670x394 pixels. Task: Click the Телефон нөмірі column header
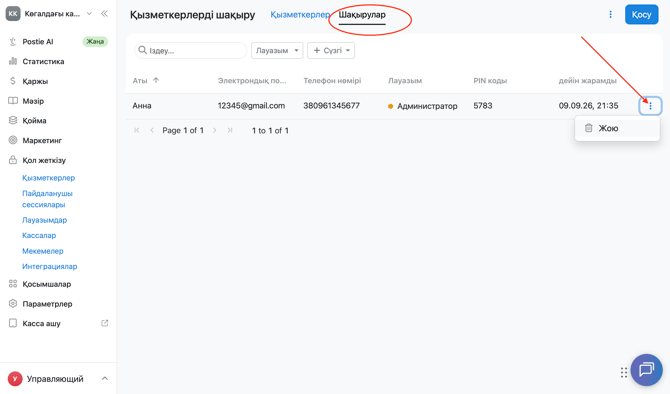pos(332,80)
